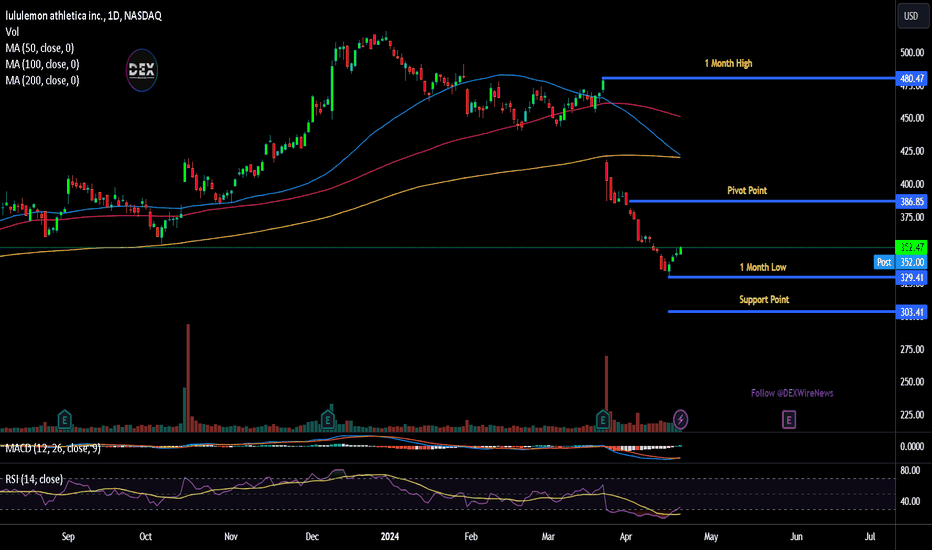Click the 250.00 price scale value
Screen dimensions: 932x550
912,382
